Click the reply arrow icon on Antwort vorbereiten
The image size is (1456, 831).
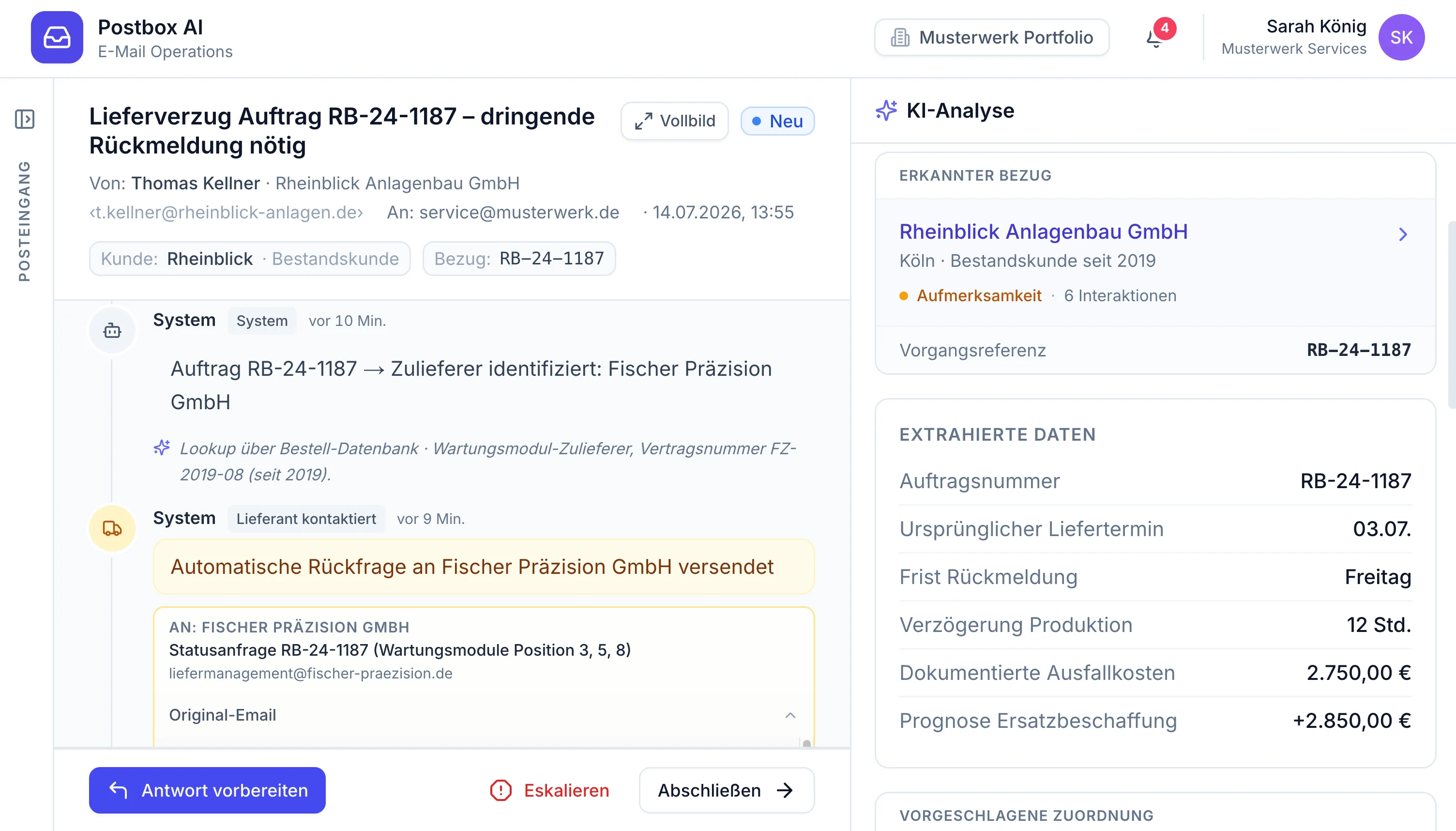(118, 790)
